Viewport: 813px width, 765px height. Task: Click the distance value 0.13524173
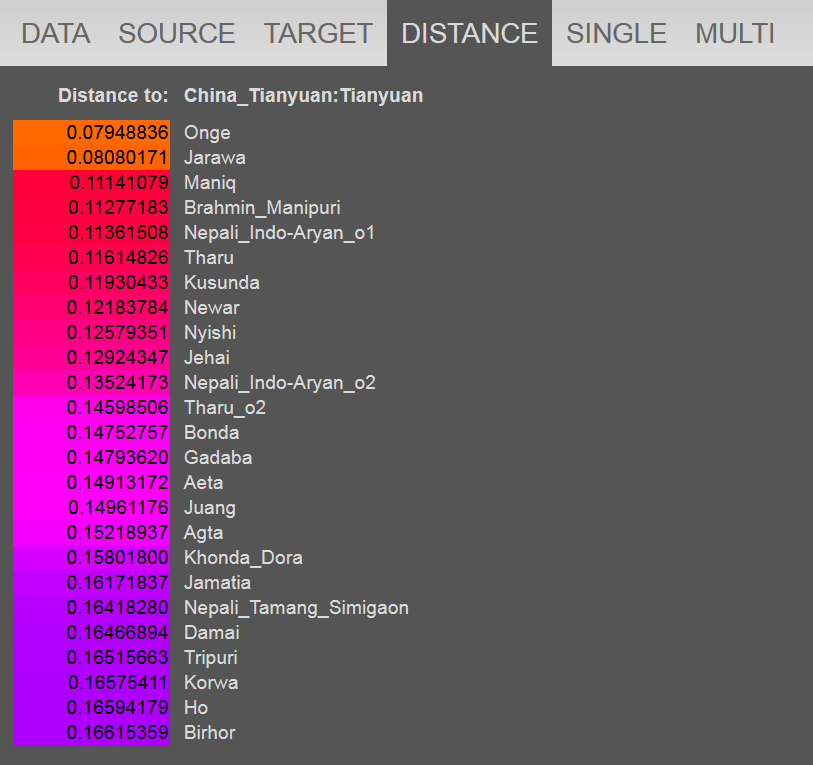pos(91,383)
